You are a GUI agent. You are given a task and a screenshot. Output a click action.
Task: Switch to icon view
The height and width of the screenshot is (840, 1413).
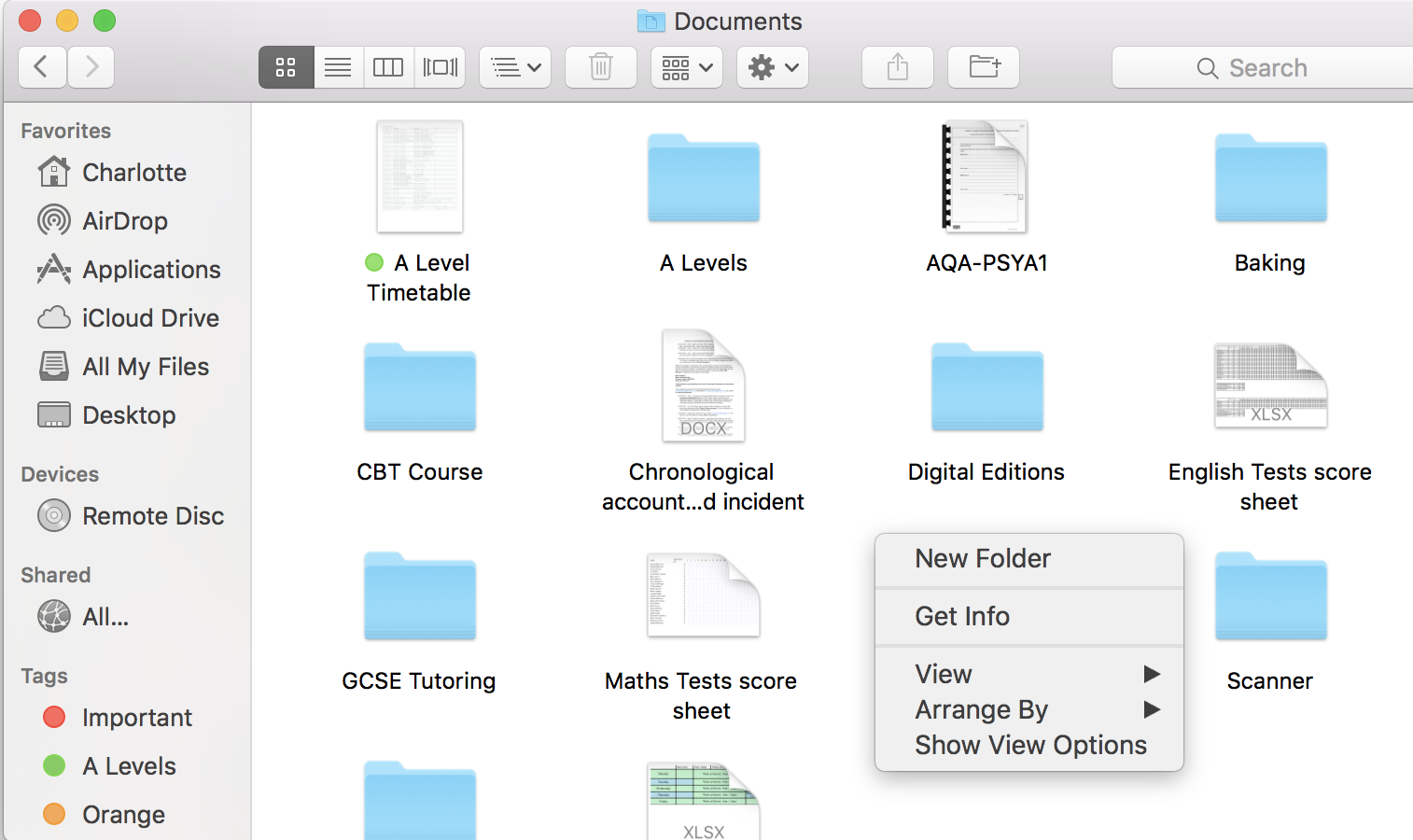(x=286, y=67)
